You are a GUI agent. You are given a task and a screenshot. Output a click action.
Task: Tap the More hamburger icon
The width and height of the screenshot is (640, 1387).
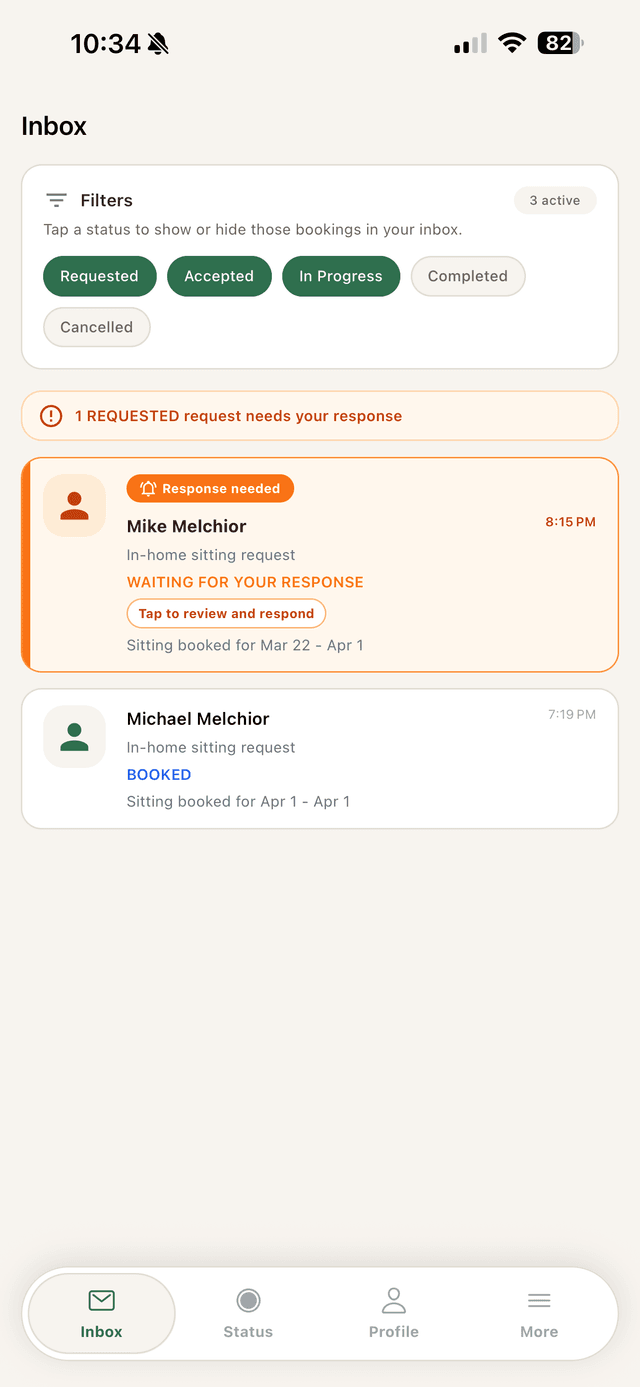539,1300
